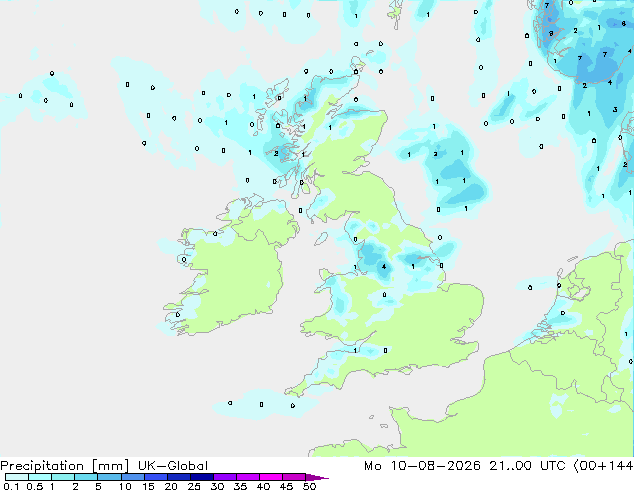
Task: Click the legend label '35'
Action: [x=240, y=486]
